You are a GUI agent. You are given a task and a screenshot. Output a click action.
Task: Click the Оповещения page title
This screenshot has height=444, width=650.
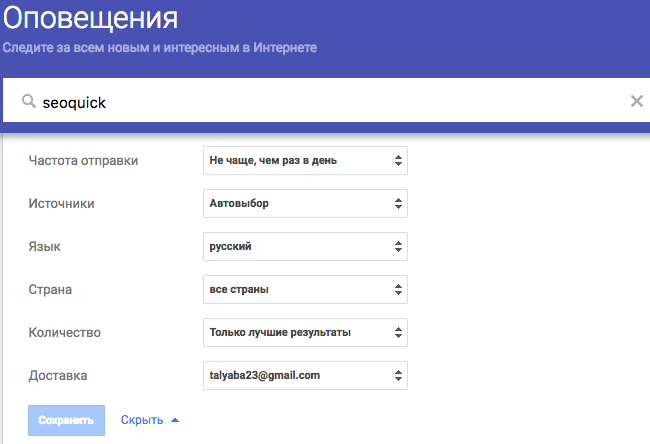pyautogui.click(x=90, y=18)
